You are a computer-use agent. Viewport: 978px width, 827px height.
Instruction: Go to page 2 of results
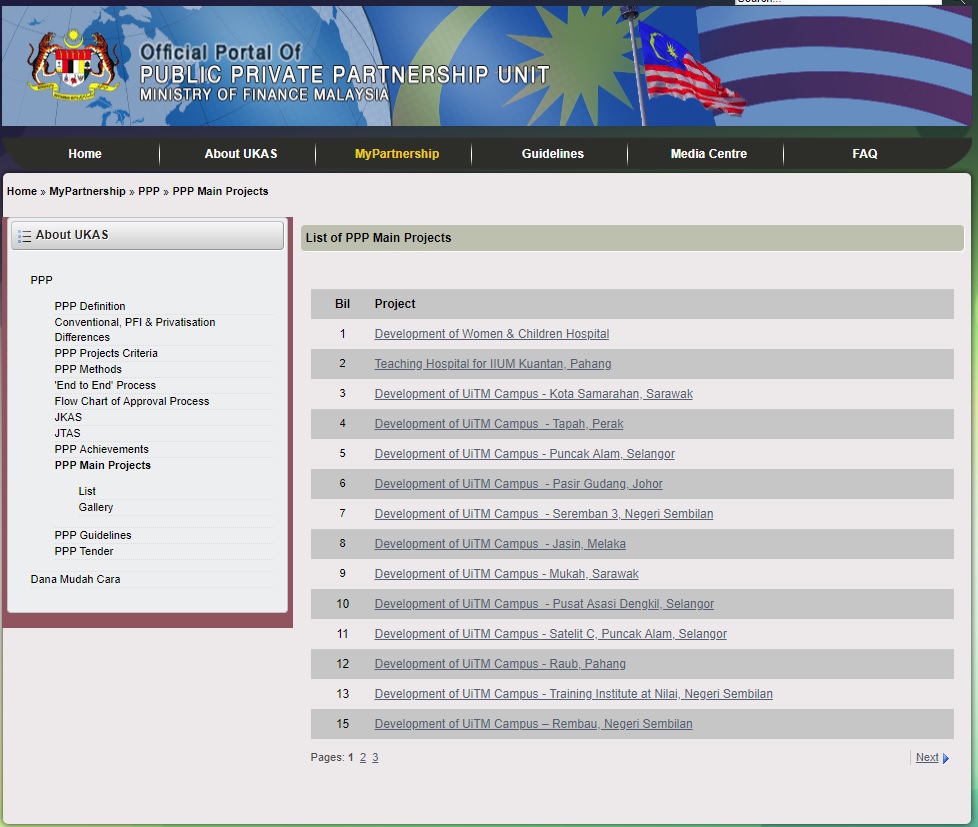pyautogui.click(x=363, y=758)
